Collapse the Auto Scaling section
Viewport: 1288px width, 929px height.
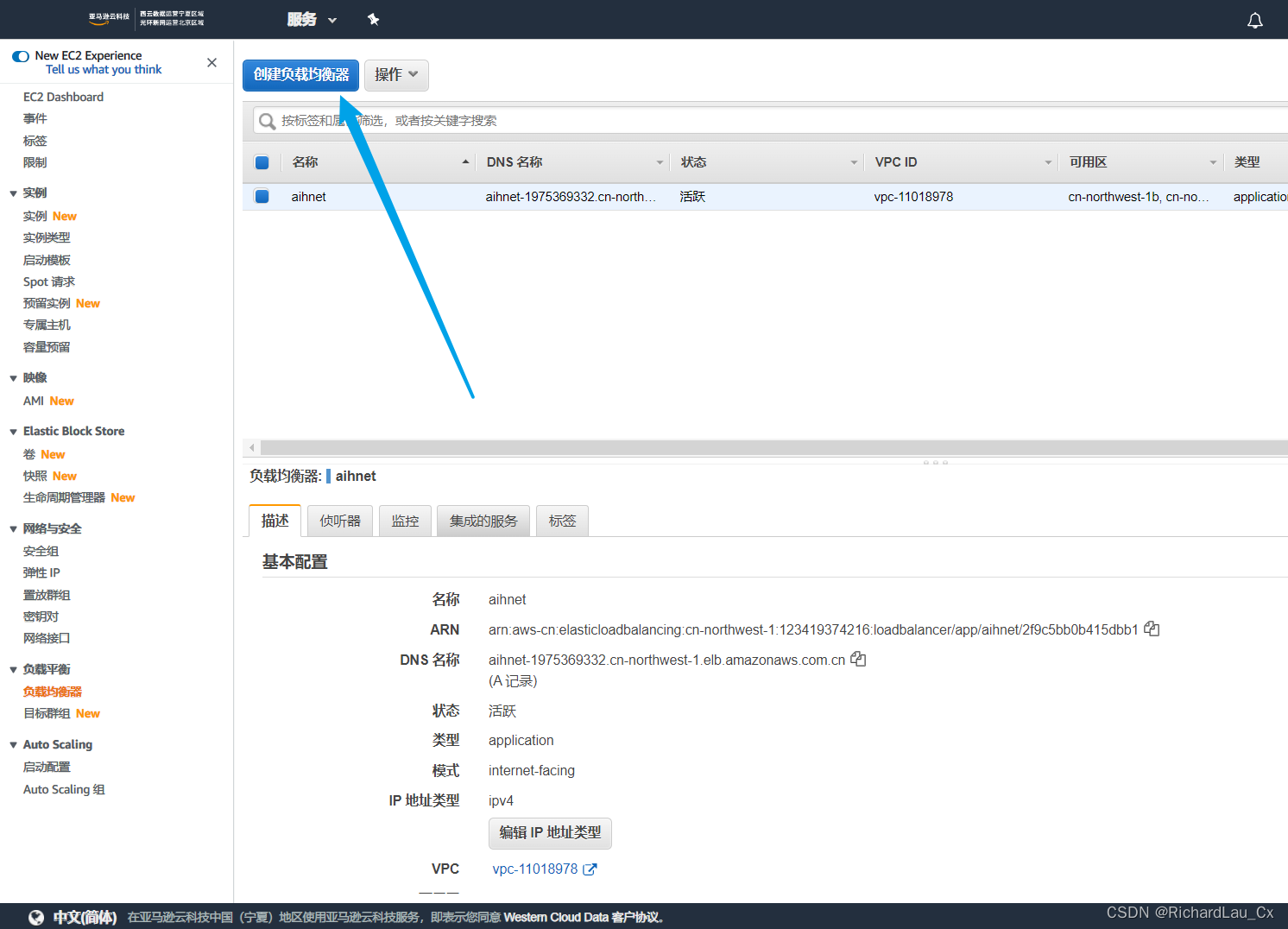[x=13, y=745]
